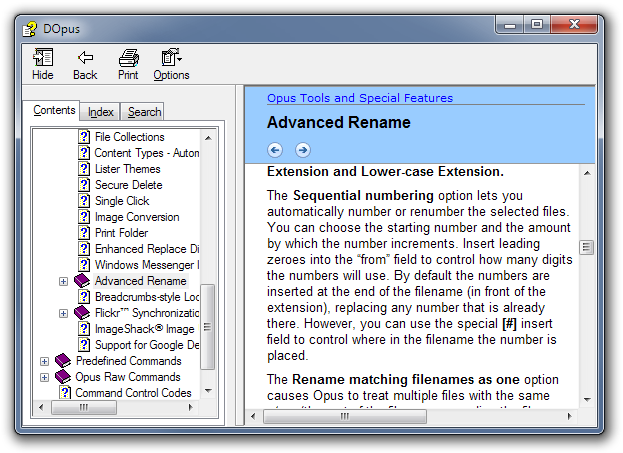The width and height of the screenshot is (623, 453).
Task: Click the ImageShack Image topic icon
Action: coord(84,329)
